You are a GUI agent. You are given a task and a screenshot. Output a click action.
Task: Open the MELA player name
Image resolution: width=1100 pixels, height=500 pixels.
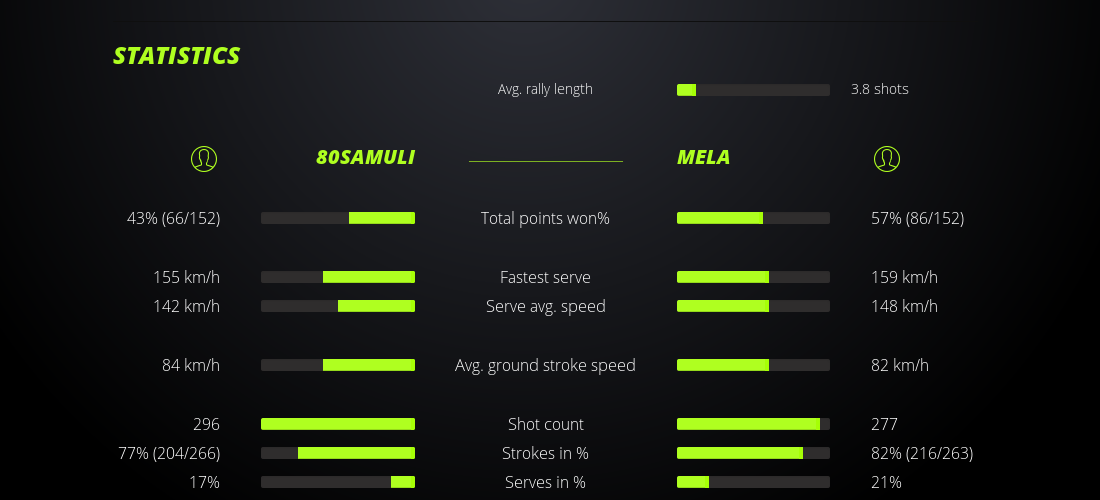[703, 157]
